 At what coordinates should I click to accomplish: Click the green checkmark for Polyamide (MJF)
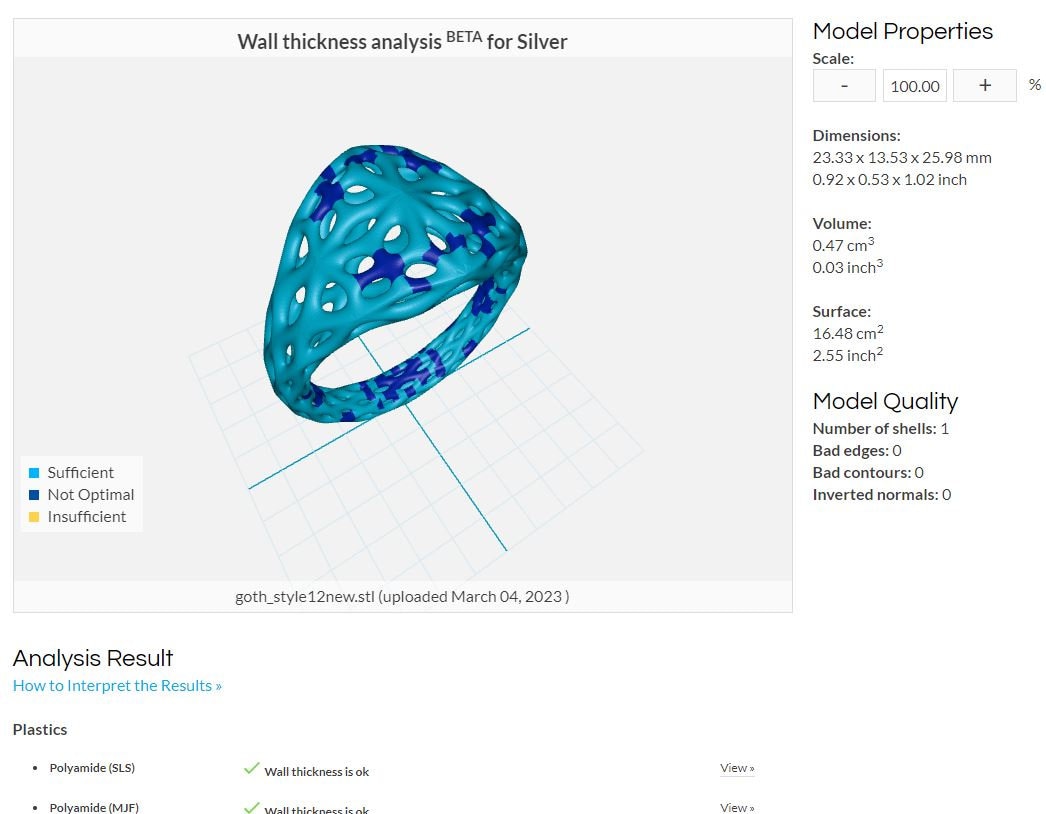[x=251, y=807]
